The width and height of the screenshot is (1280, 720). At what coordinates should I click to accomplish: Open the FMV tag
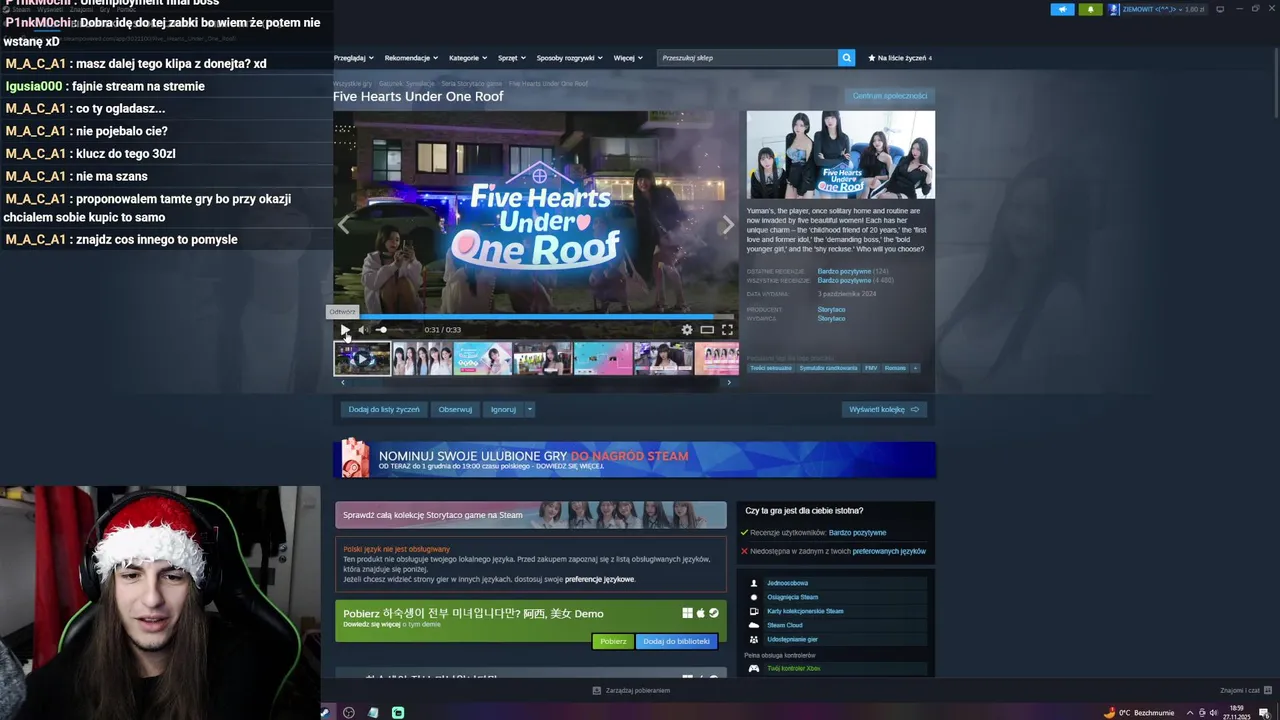click(x=871, y=368)
